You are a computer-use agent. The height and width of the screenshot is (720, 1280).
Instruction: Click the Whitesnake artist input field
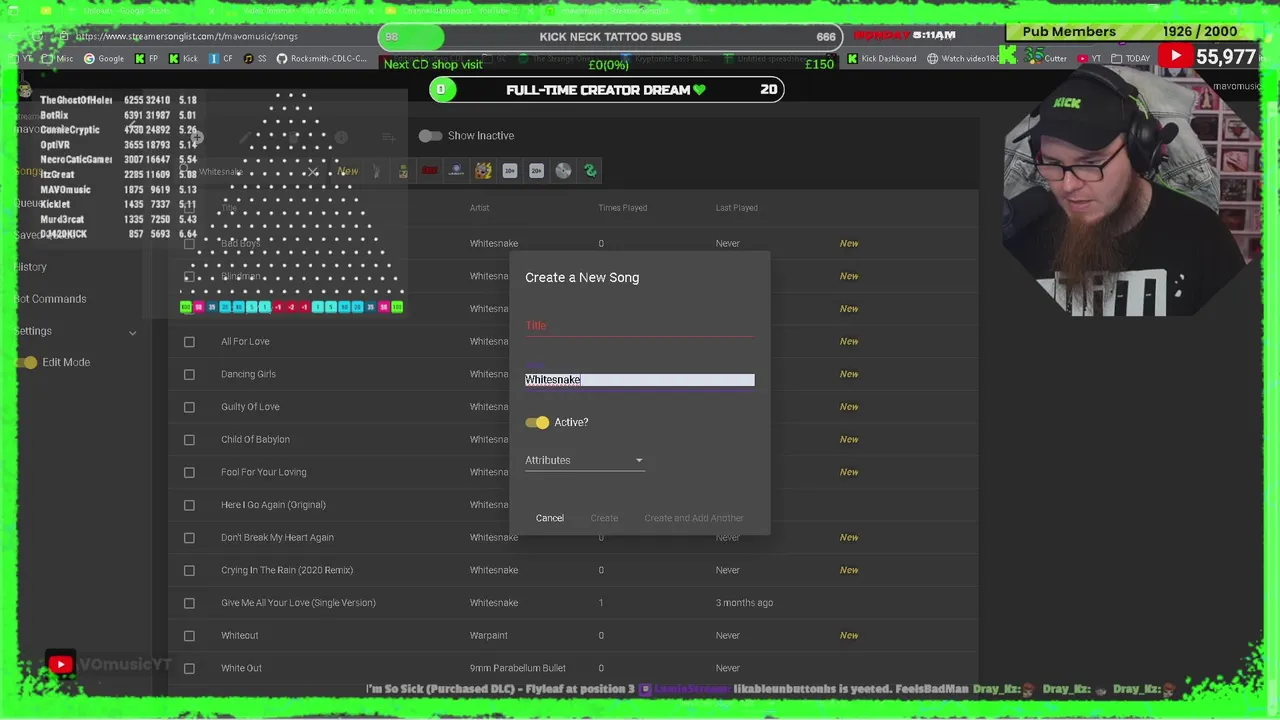[x=640, y=380]
